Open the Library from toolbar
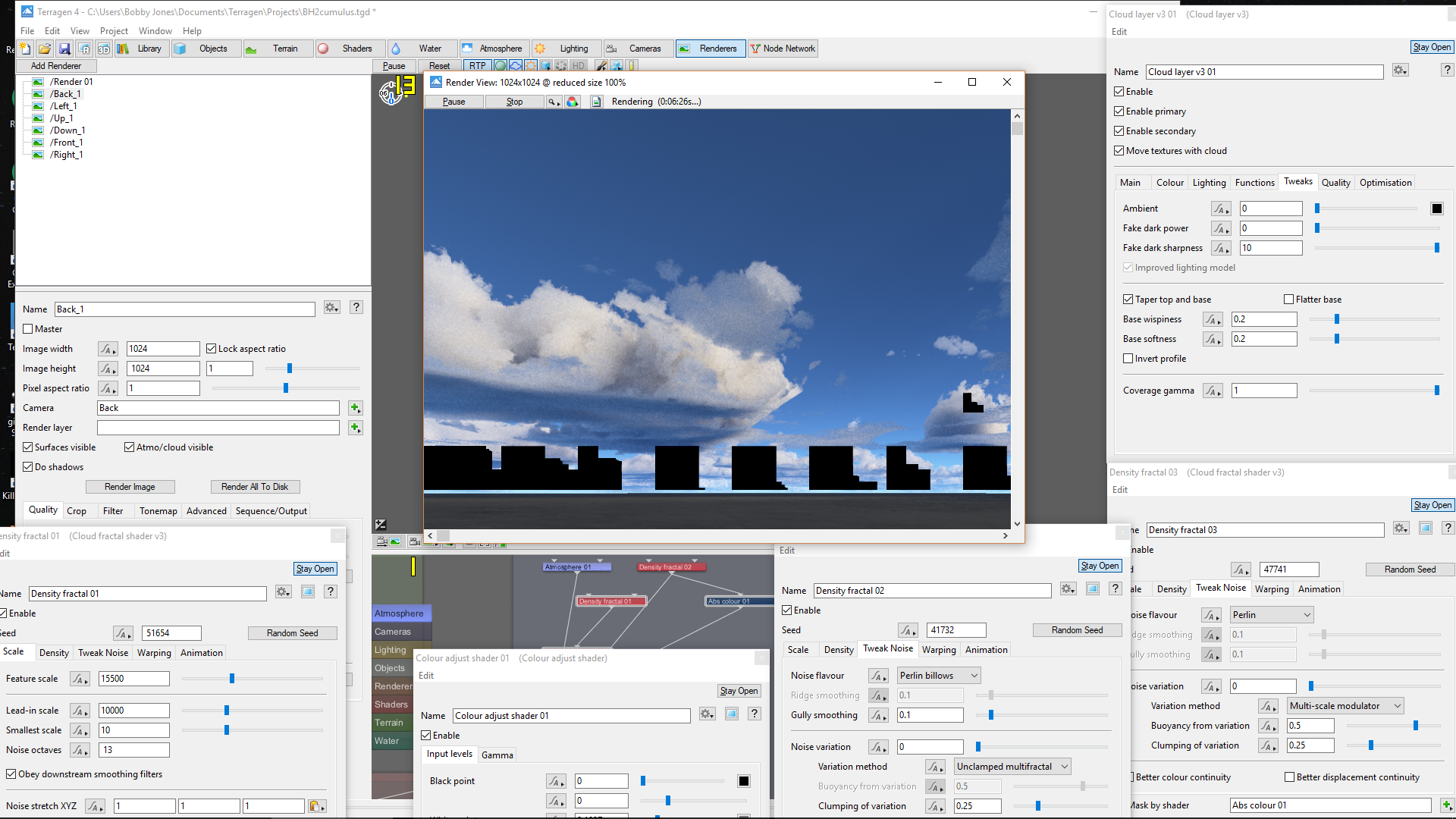Screen dimensions: 1456x819 (x=142, y=49)
